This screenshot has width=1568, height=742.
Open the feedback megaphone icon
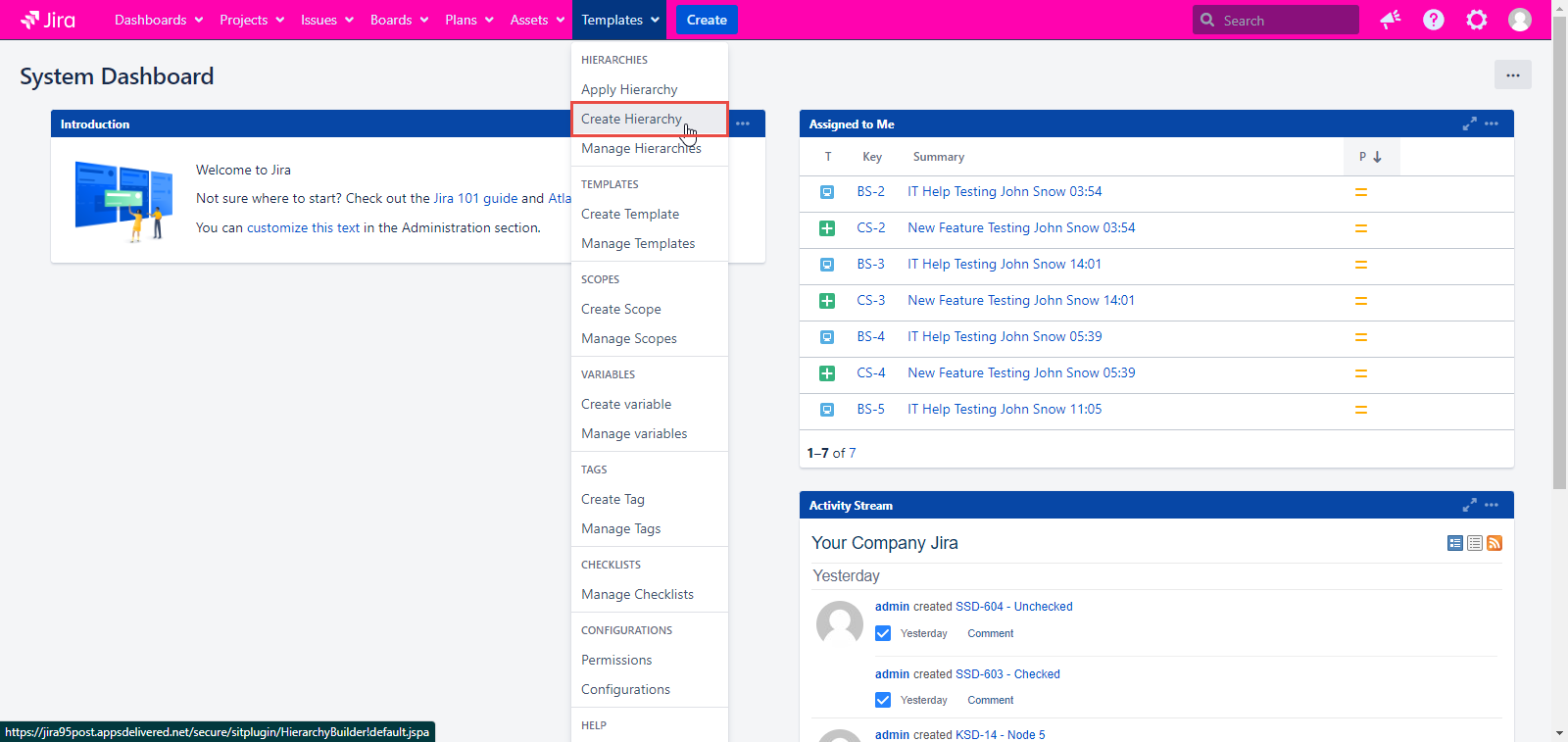coord(1390,20)
